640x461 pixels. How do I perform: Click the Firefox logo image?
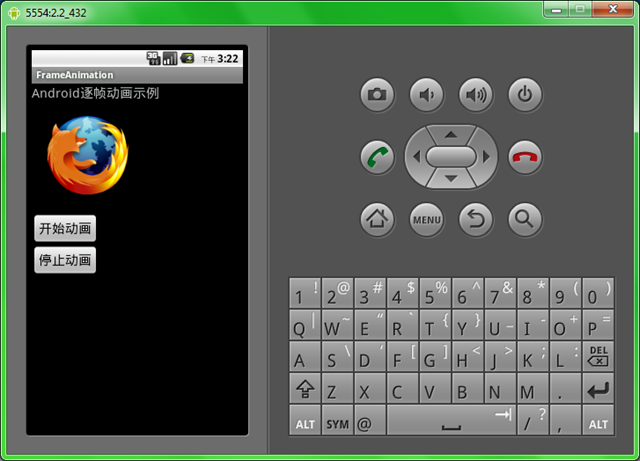pos(88,155)
